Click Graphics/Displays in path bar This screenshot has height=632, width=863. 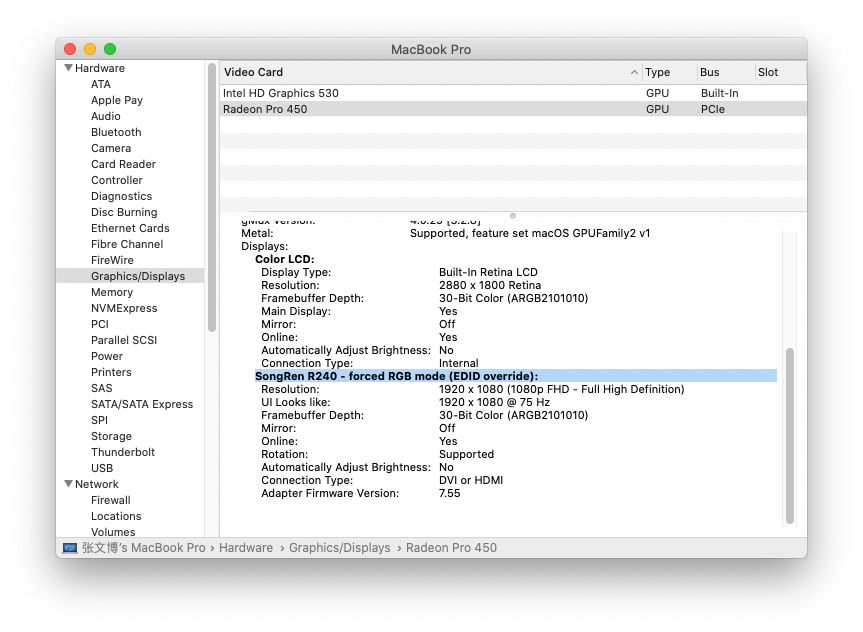340,548
